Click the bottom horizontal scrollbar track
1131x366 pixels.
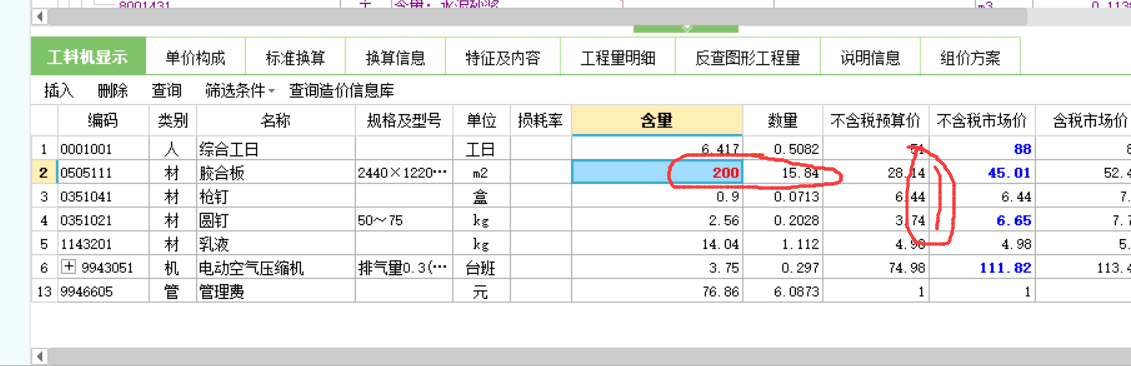click(x=588, y=357)
